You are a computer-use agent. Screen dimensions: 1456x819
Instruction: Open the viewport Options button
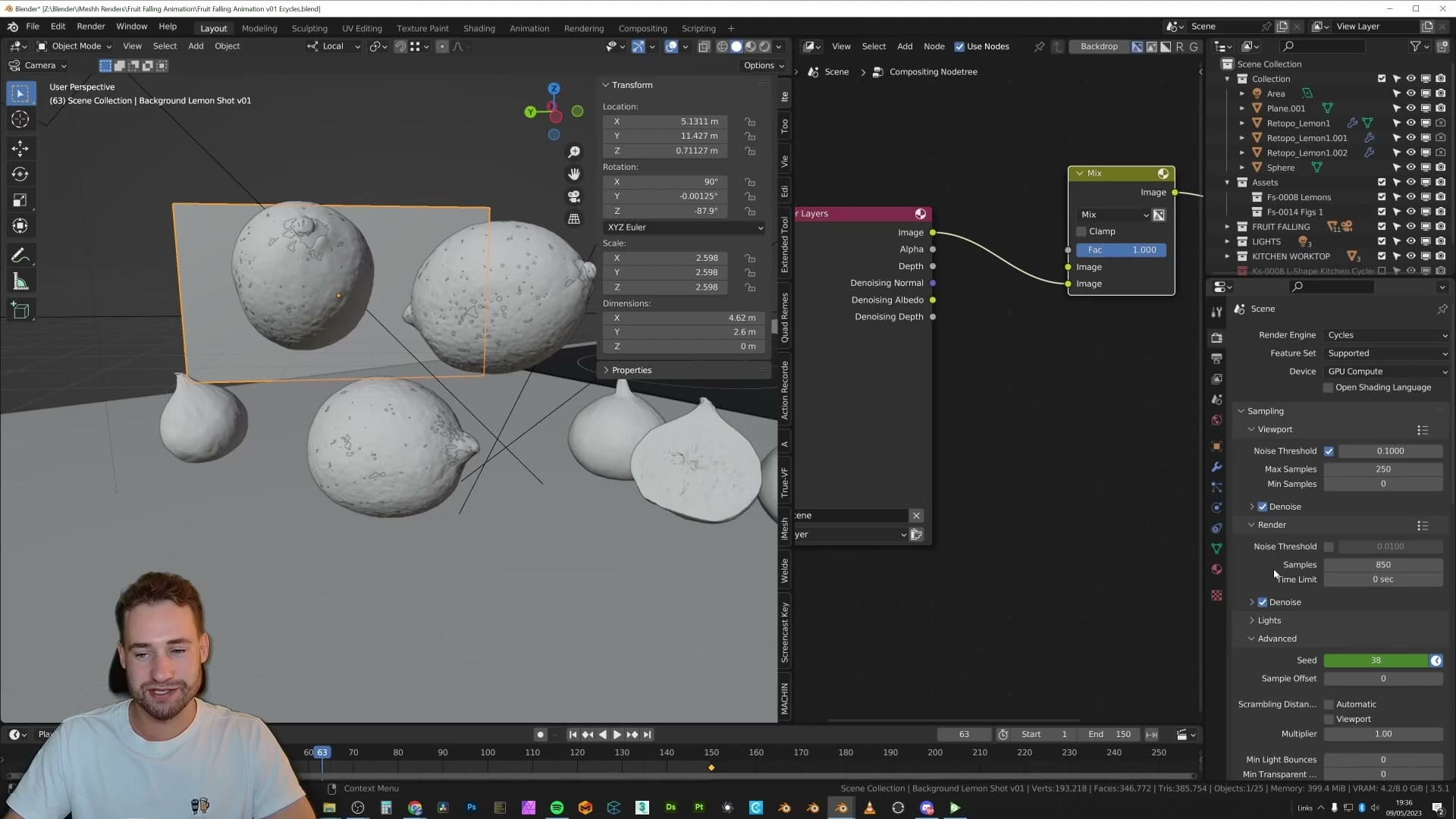point(764,65)
